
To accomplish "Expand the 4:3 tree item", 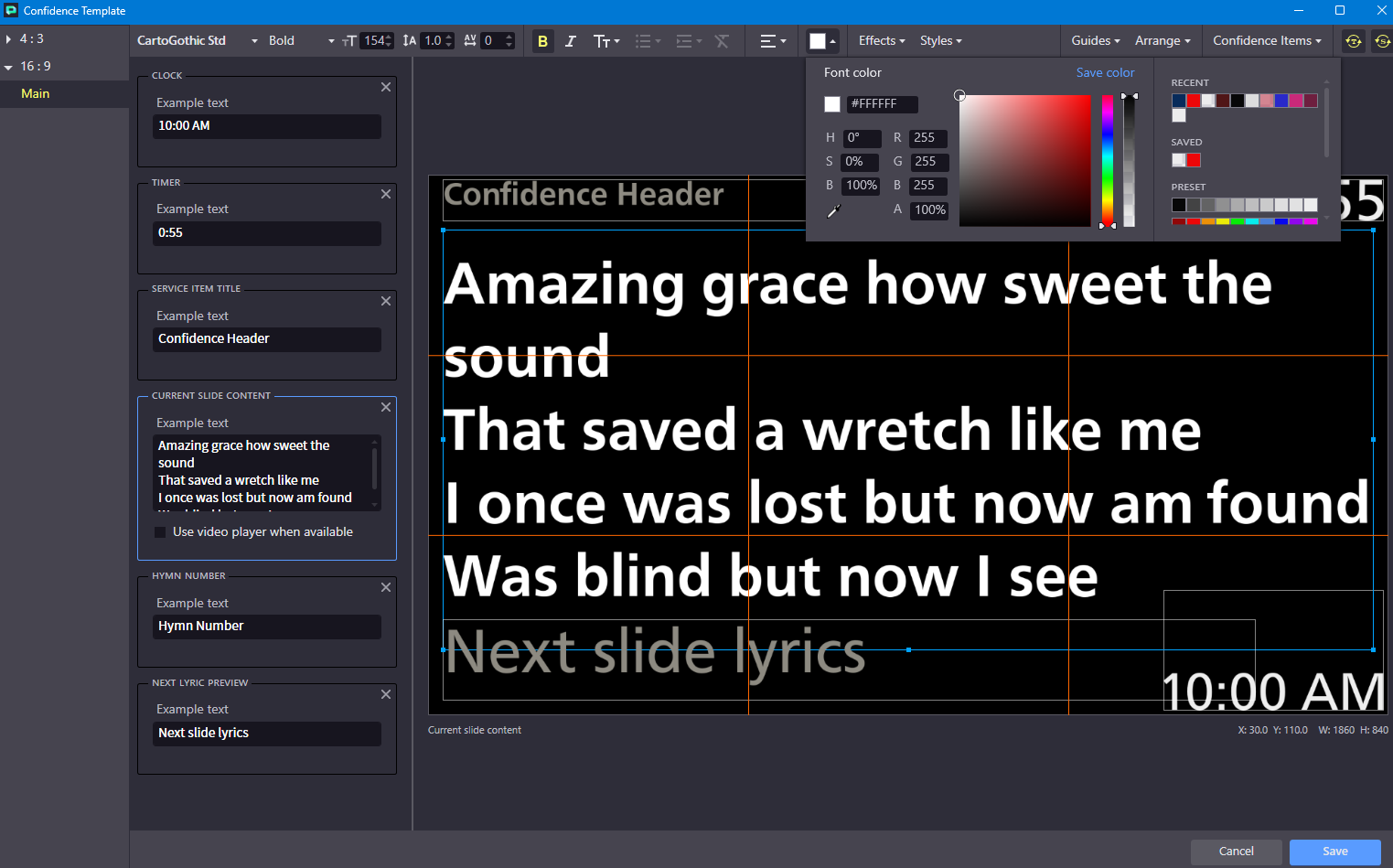I will pyautogui.click(x=8, y=39).
